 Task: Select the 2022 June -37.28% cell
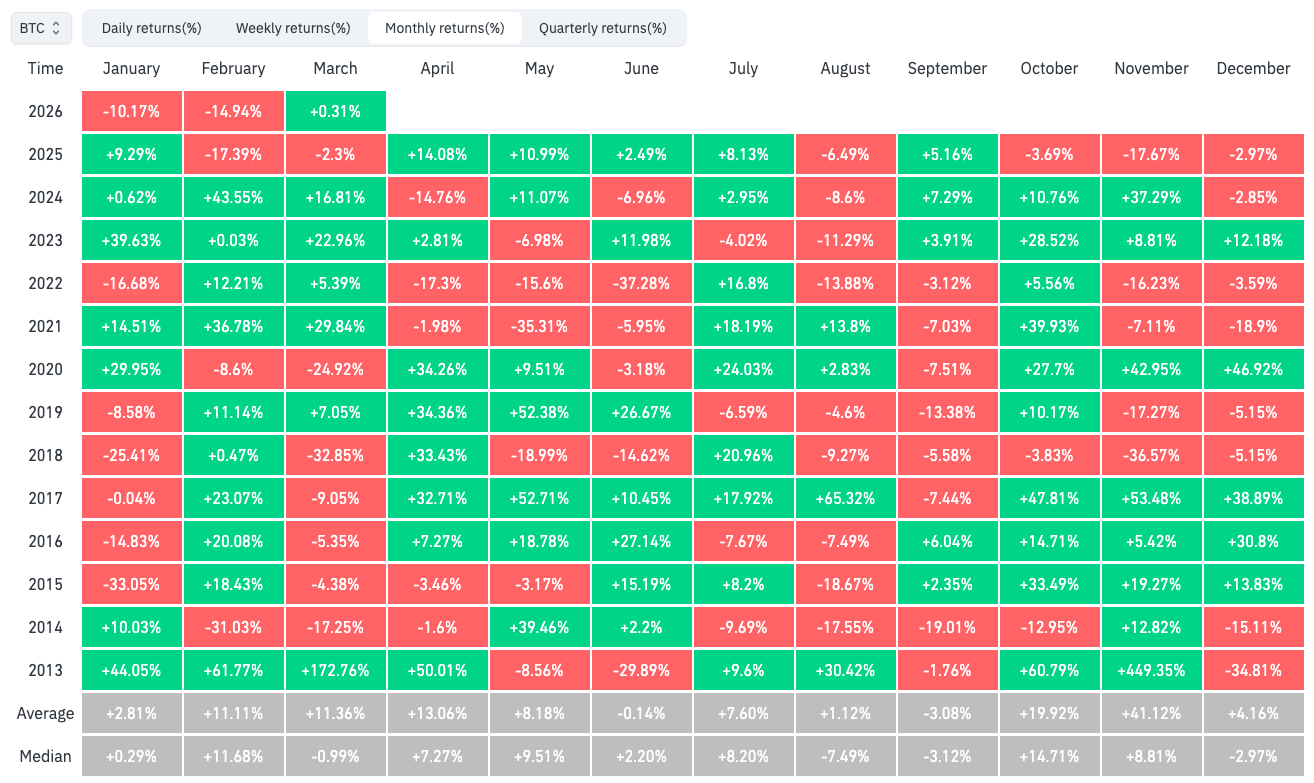click(641, 283)
